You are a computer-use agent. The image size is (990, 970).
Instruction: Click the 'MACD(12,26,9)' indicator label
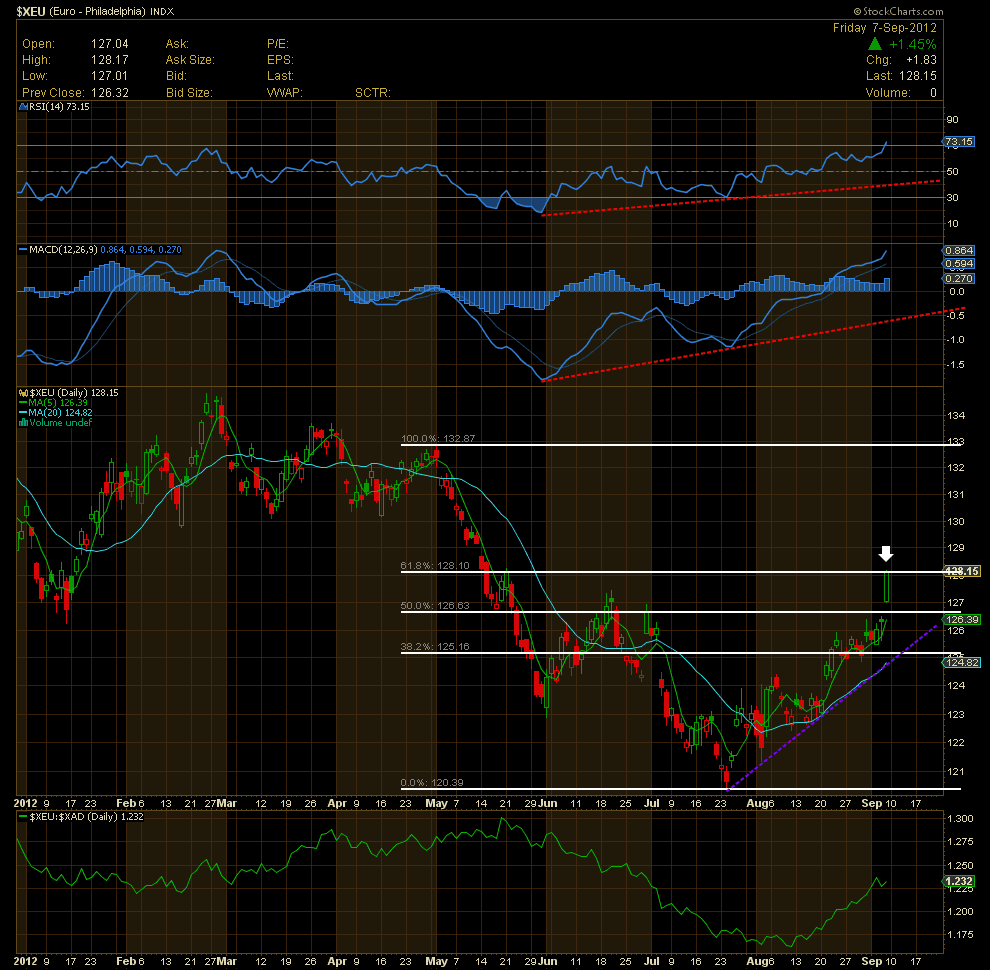[x=63, y=249]
